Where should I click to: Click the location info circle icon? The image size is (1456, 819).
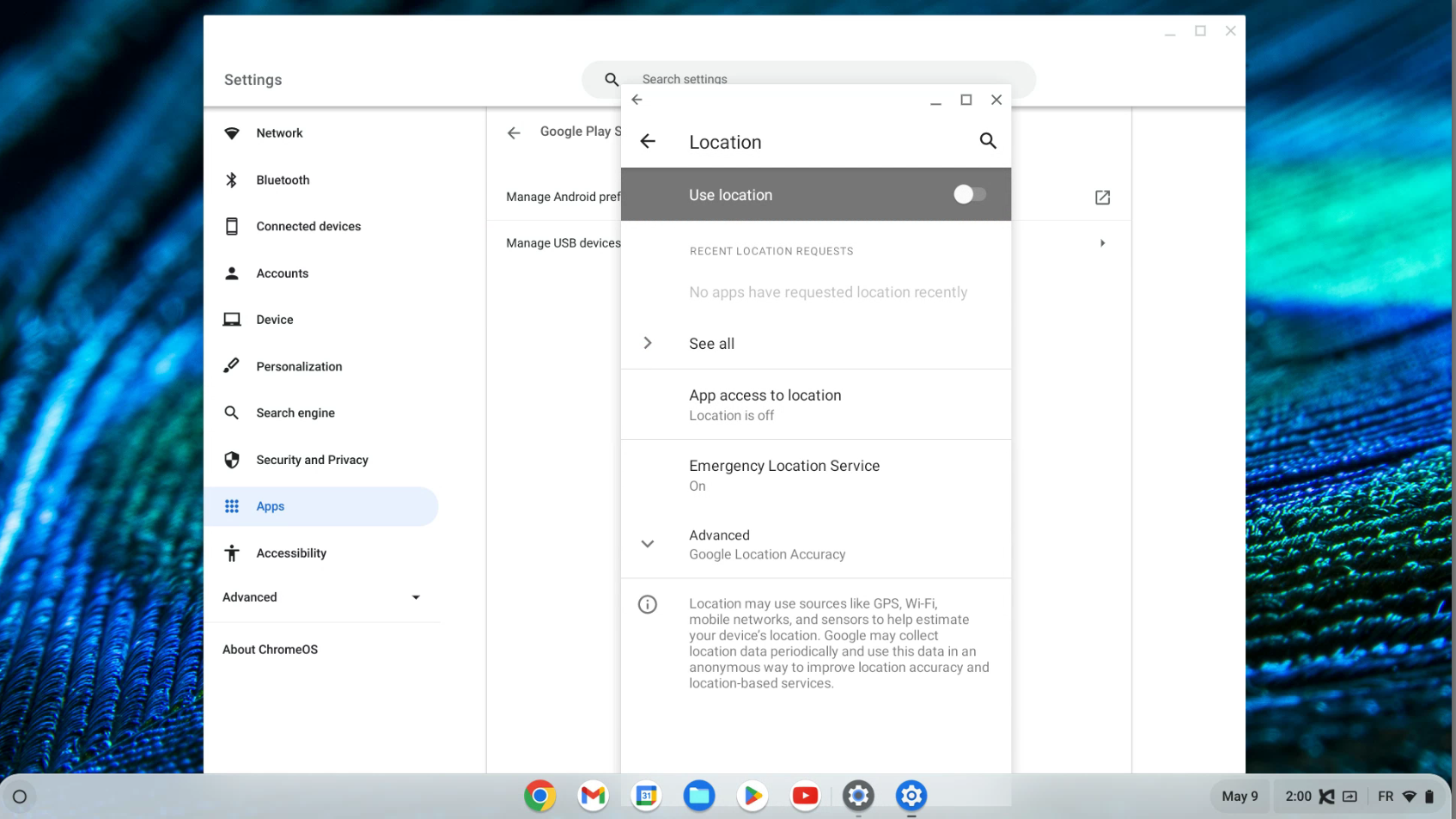[648, 604]
